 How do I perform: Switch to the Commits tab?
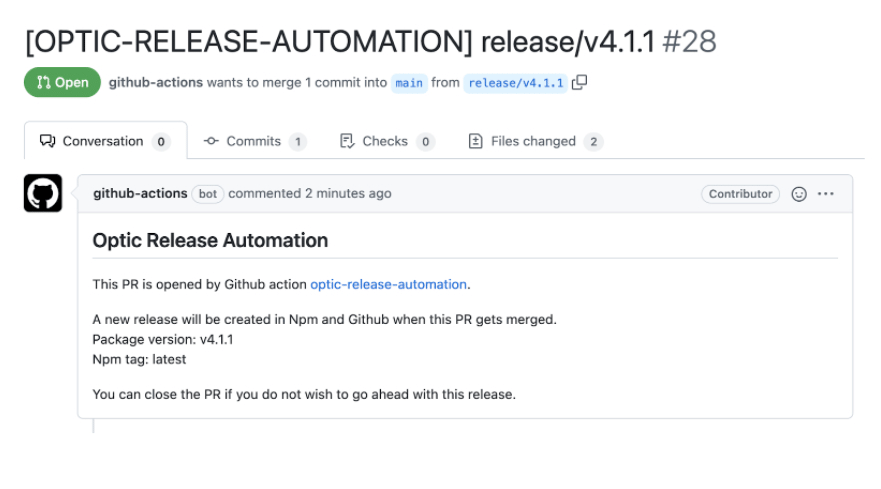click(x=255, y=141)
